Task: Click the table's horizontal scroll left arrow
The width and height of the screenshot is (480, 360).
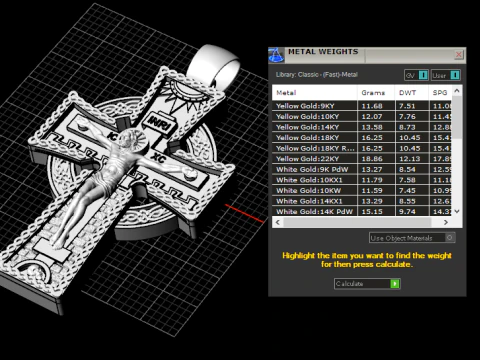Action: coord(278,222)
